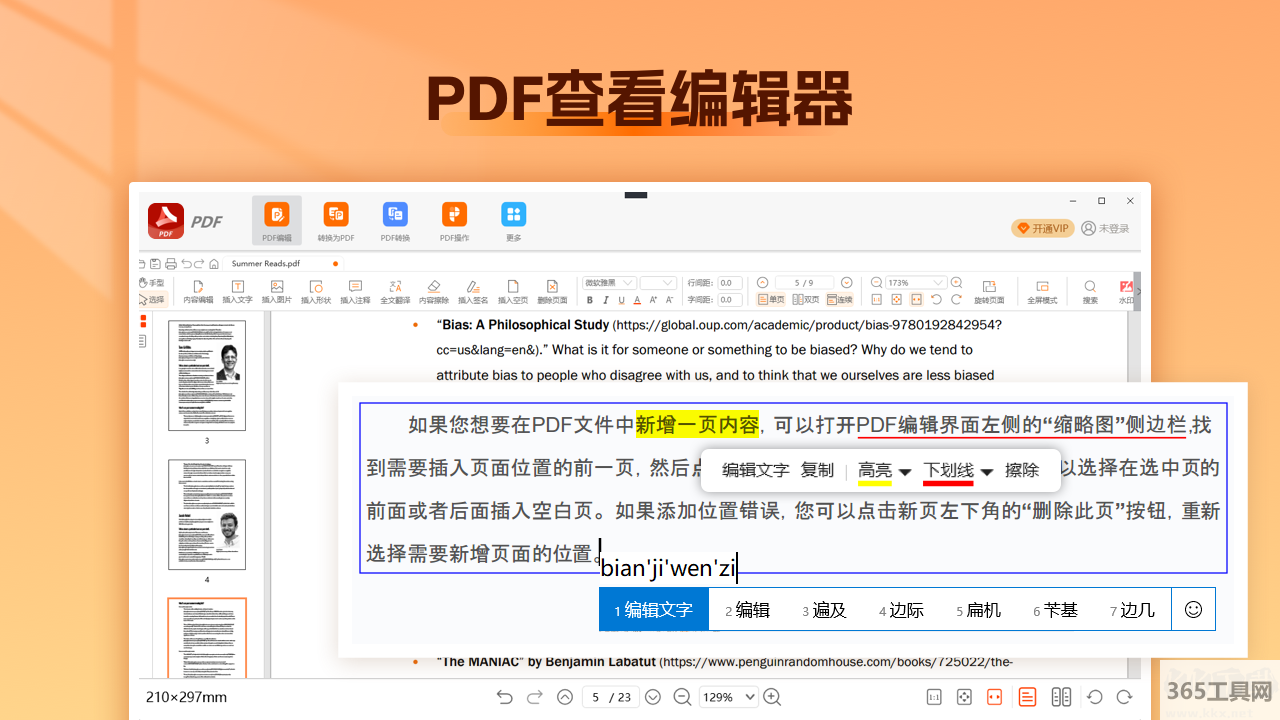Open the PDF编辑 tool tab

tap(277, 221)
